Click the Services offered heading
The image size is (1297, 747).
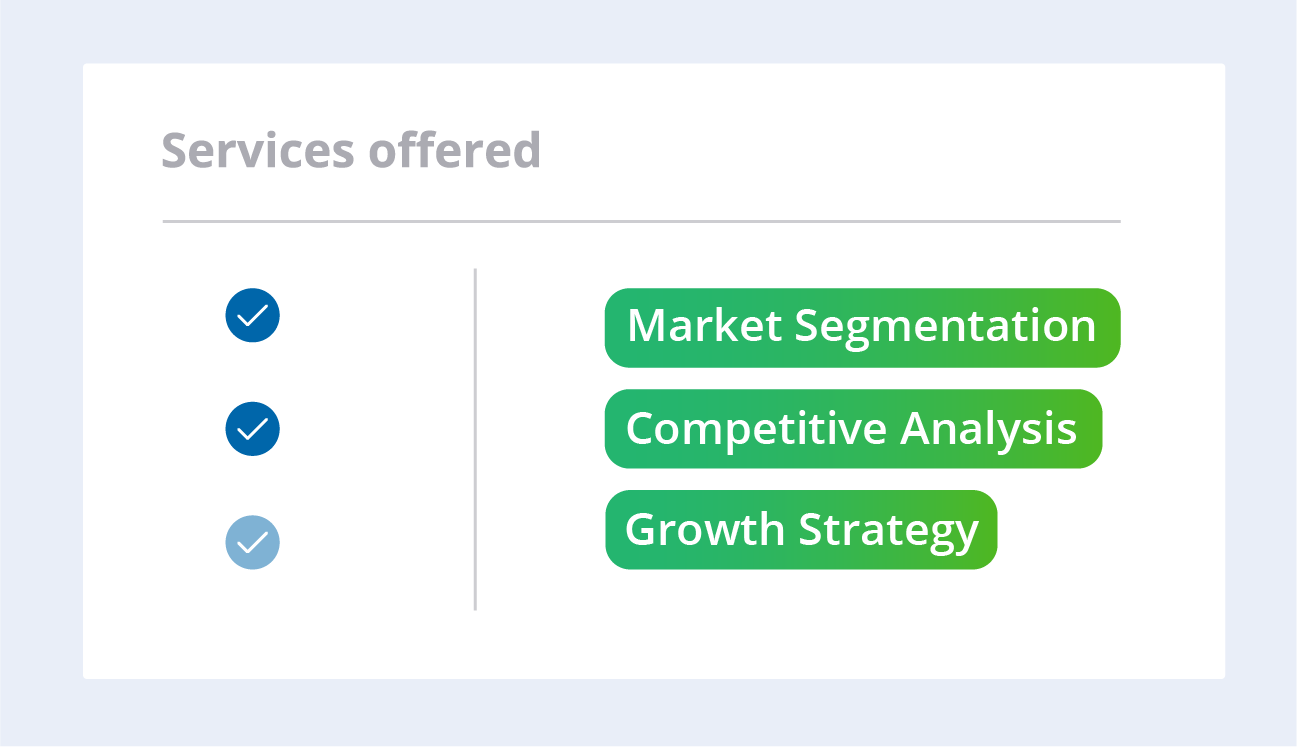click(x=351, y=150)
